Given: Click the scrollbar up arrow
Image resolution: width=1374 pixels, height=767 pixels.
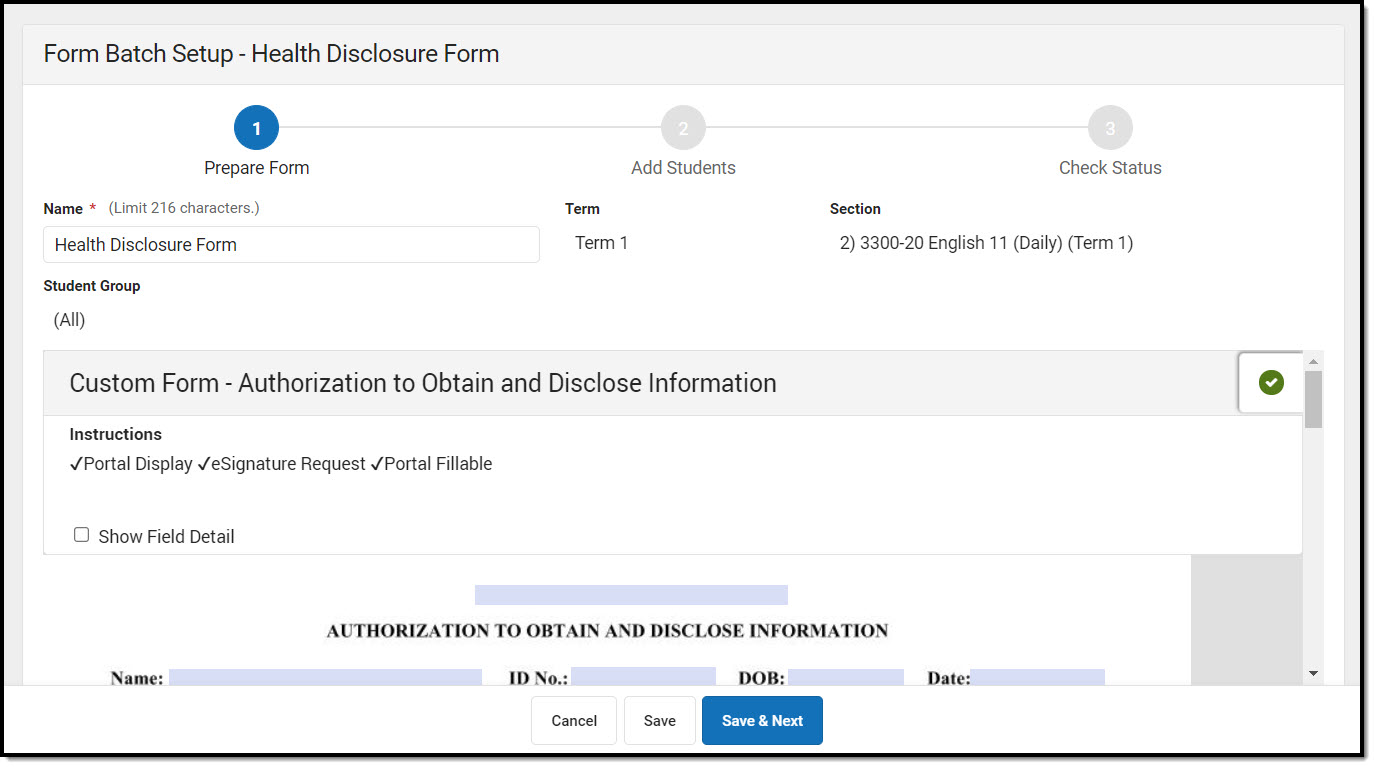Looking at the screenshot, I should pyautogui.click(x=1313, y=361).
